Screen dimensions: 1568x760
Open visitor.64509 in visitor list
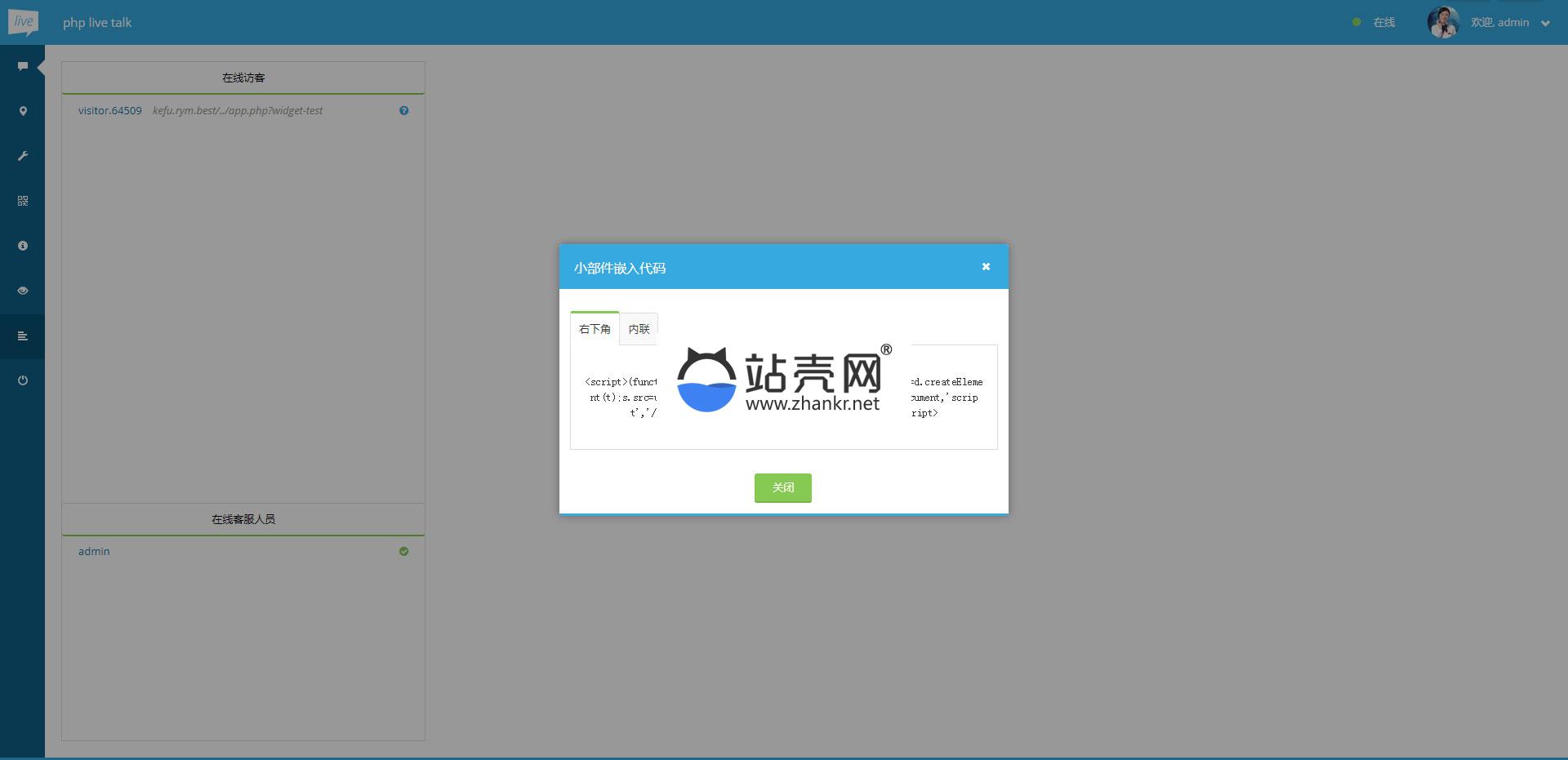110,111
